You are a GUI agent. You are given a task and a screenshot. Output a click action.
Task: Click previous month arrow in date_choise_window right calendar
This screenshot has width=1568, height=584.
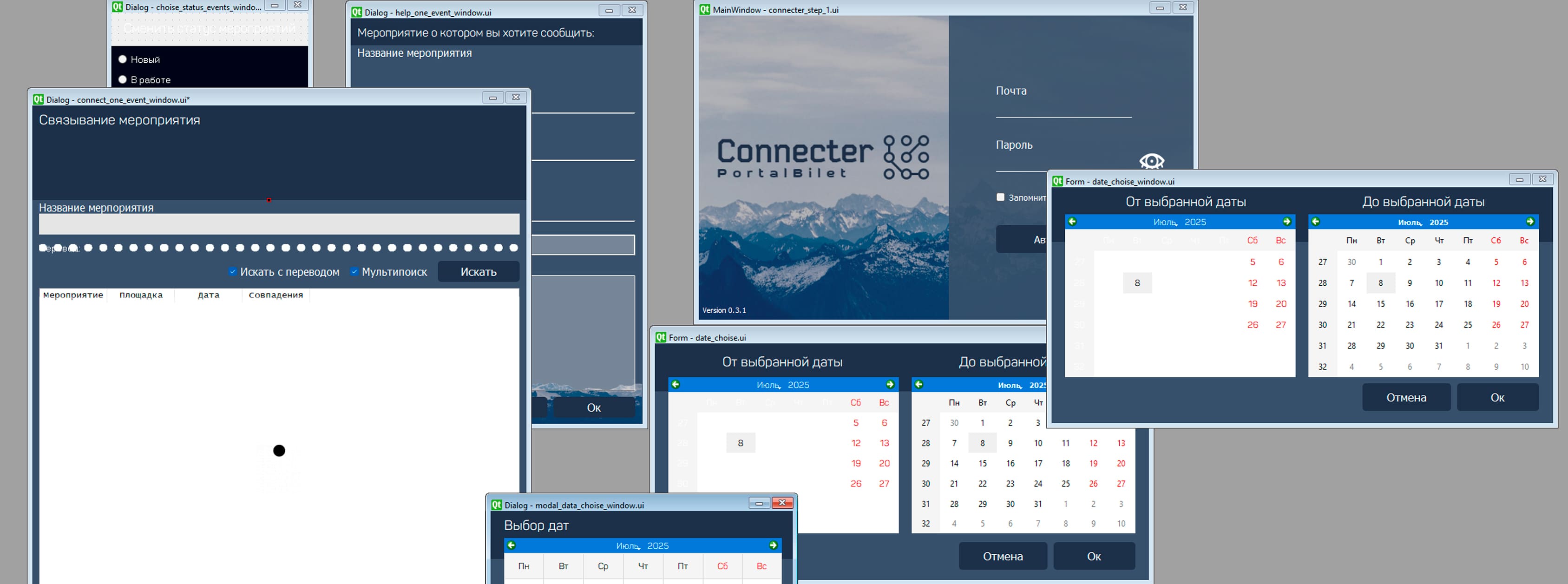(x=1315, y=222)
